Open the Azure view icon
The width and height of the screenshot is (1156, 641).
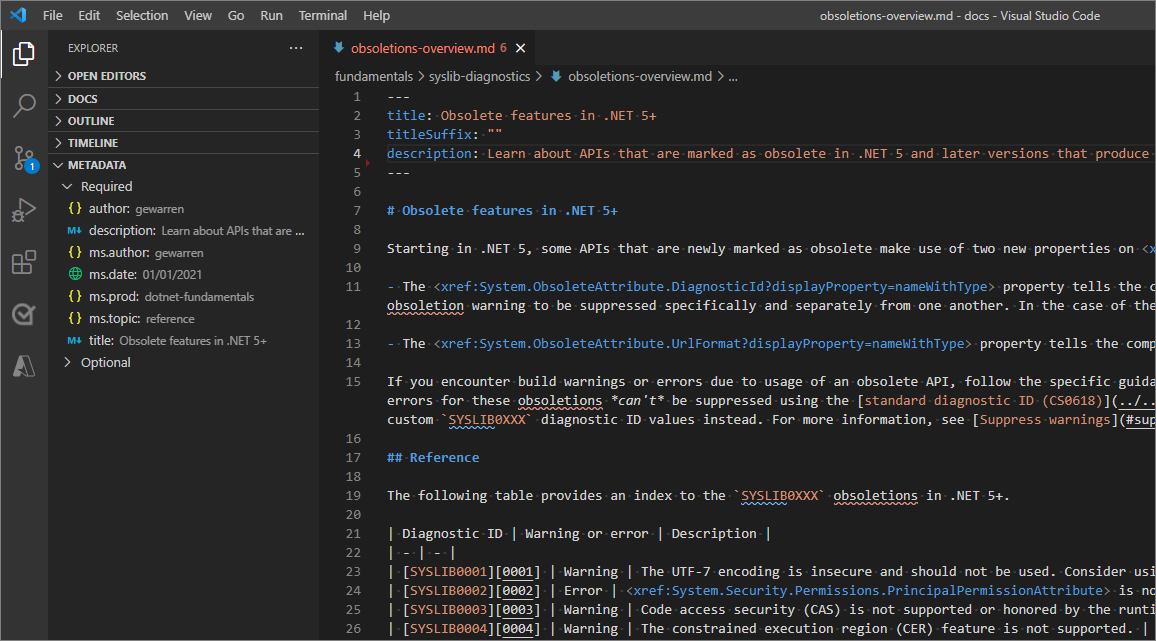tap(24, 366)
